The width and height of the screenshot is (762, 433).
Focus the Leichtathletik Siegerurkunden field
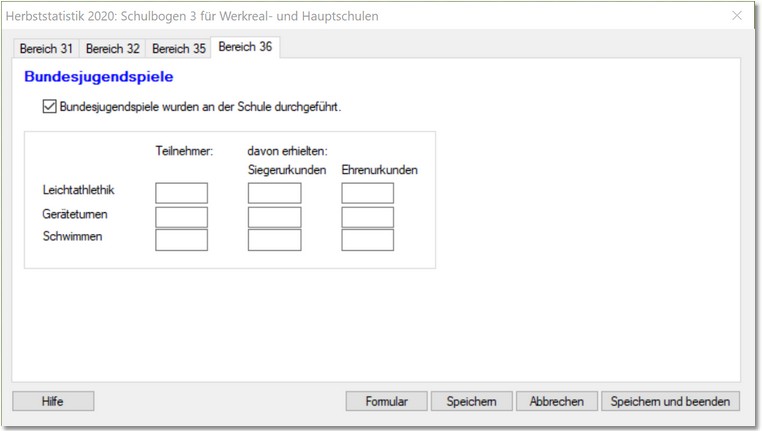(x=274, y=193)
